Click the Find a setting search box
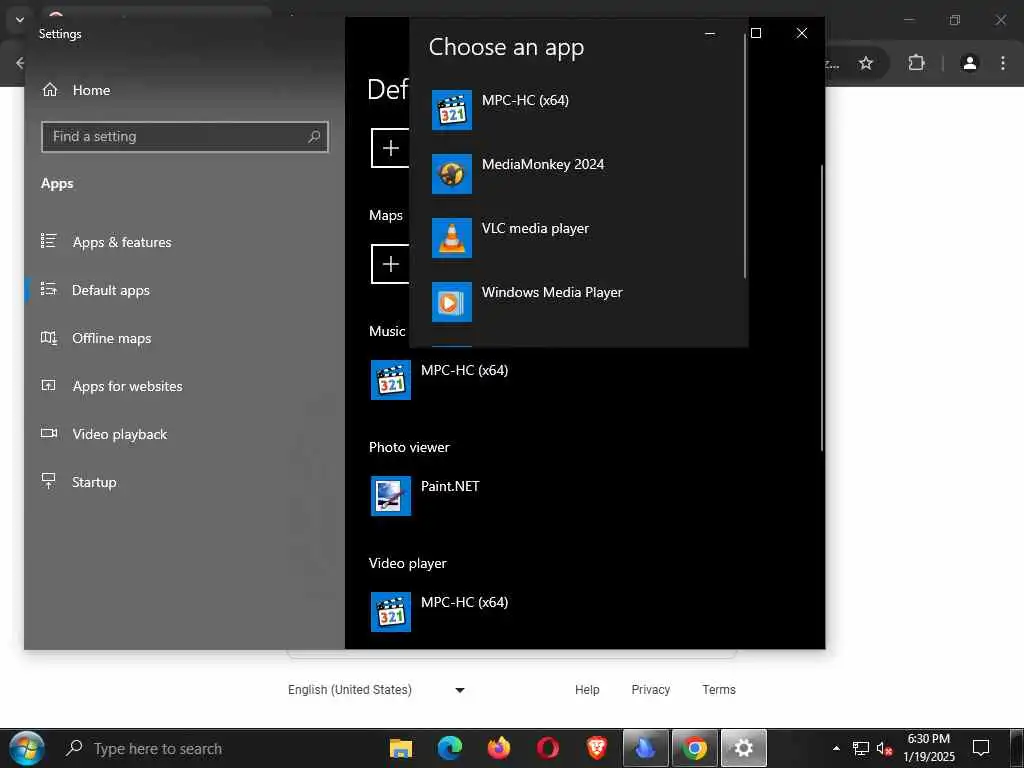This screenshot has height=768, width=1024. tap(185, 136)
